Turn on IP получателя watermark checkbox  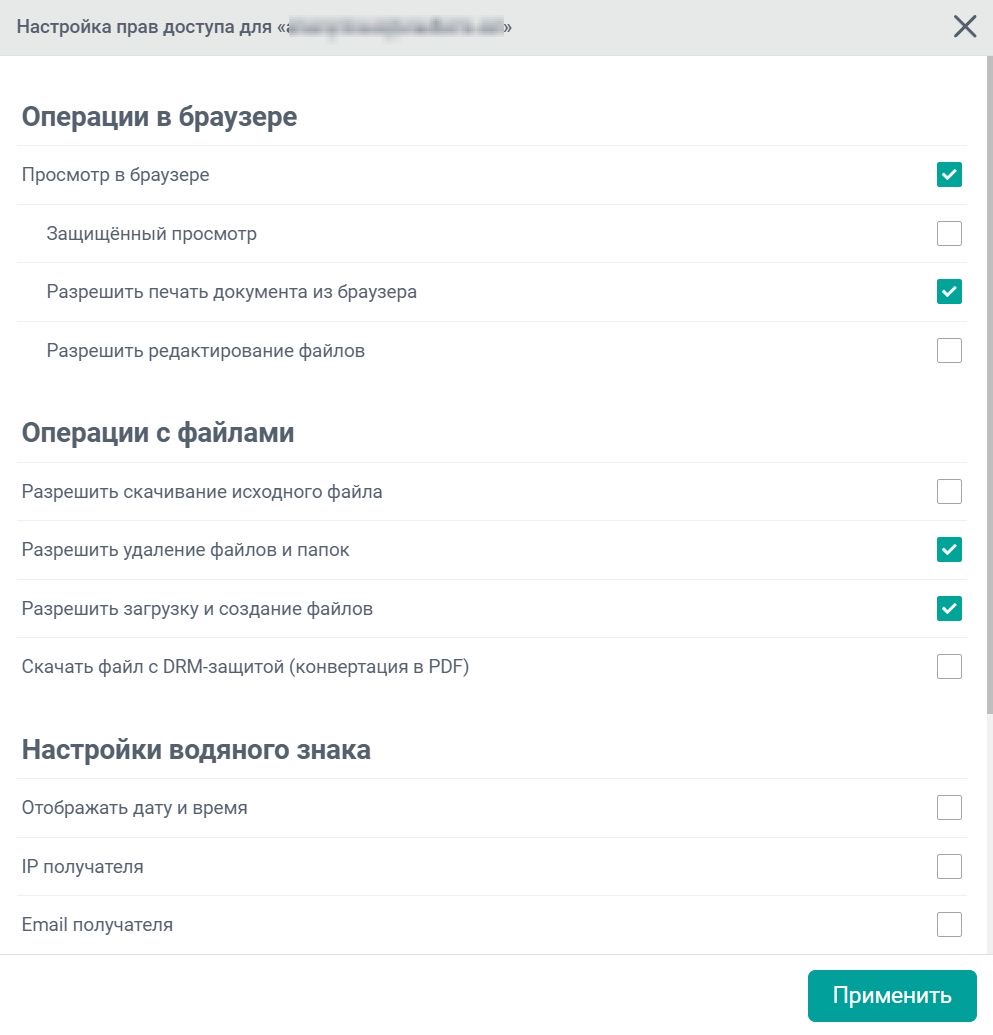(949, 867)
